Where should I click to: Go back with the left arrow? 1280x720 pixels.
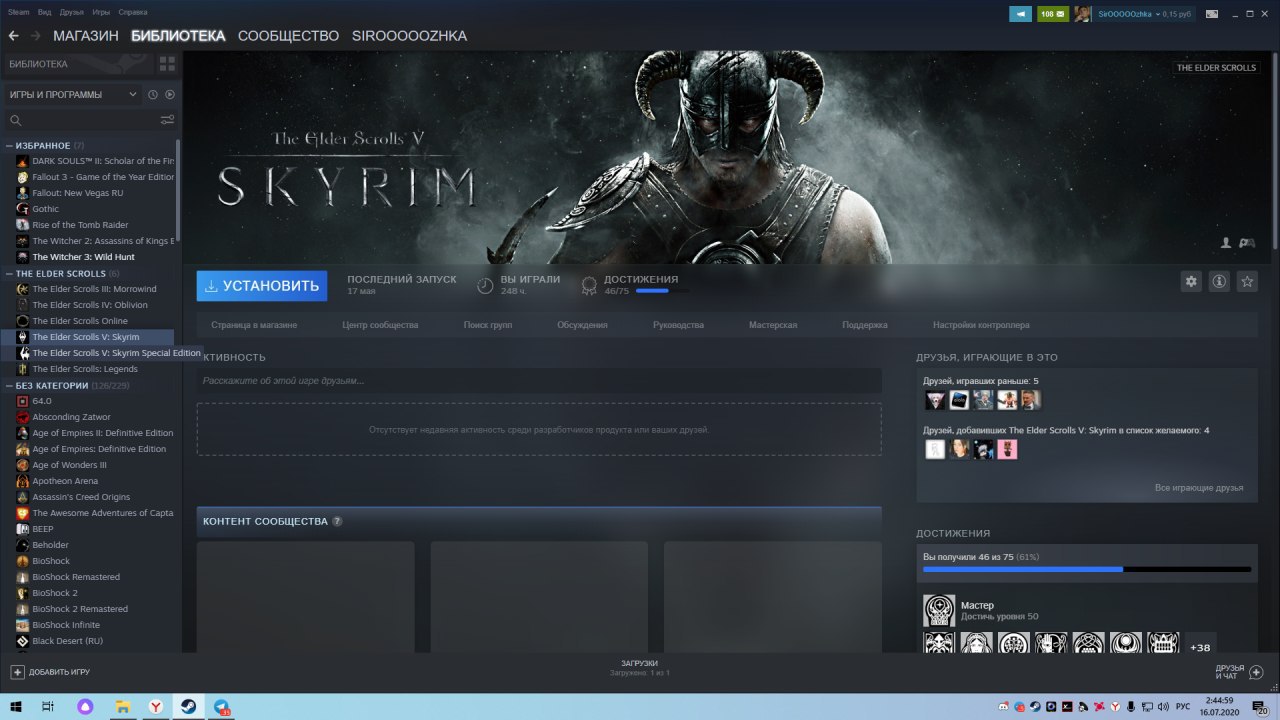click(13, 36)
